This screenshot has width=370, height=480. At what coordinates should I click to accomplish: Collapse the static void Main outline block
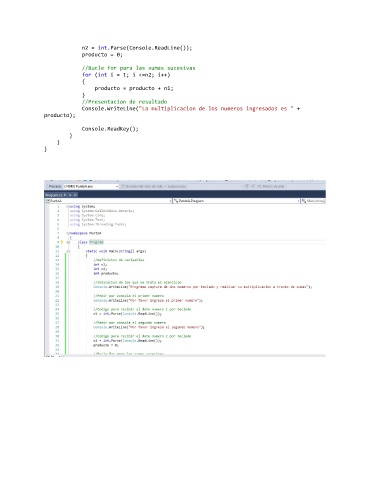[x=68, y=251]
